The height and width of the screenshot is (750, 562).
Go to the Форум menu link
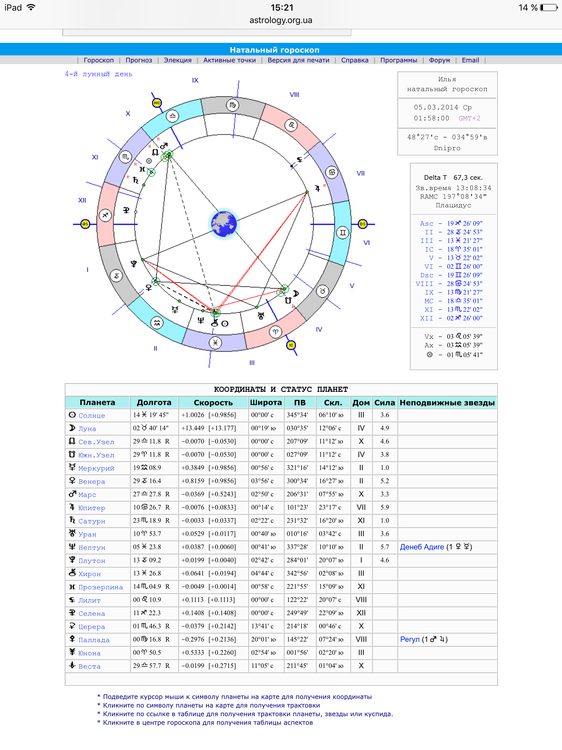coord(440,60)
